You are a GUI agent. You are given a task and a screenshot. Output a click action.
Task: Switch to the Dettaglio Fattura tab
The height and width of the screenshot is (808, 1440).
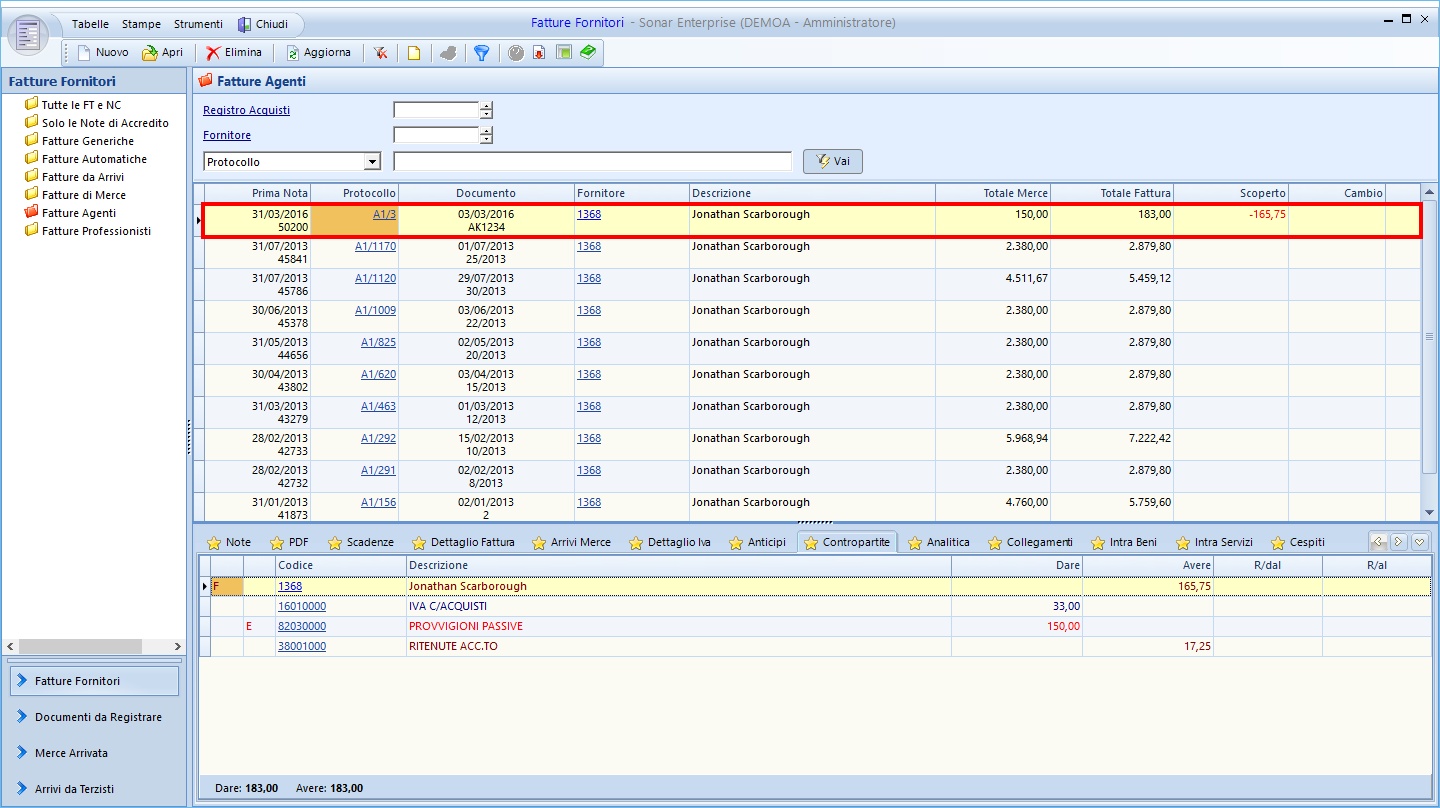click(x=463, y=542)
